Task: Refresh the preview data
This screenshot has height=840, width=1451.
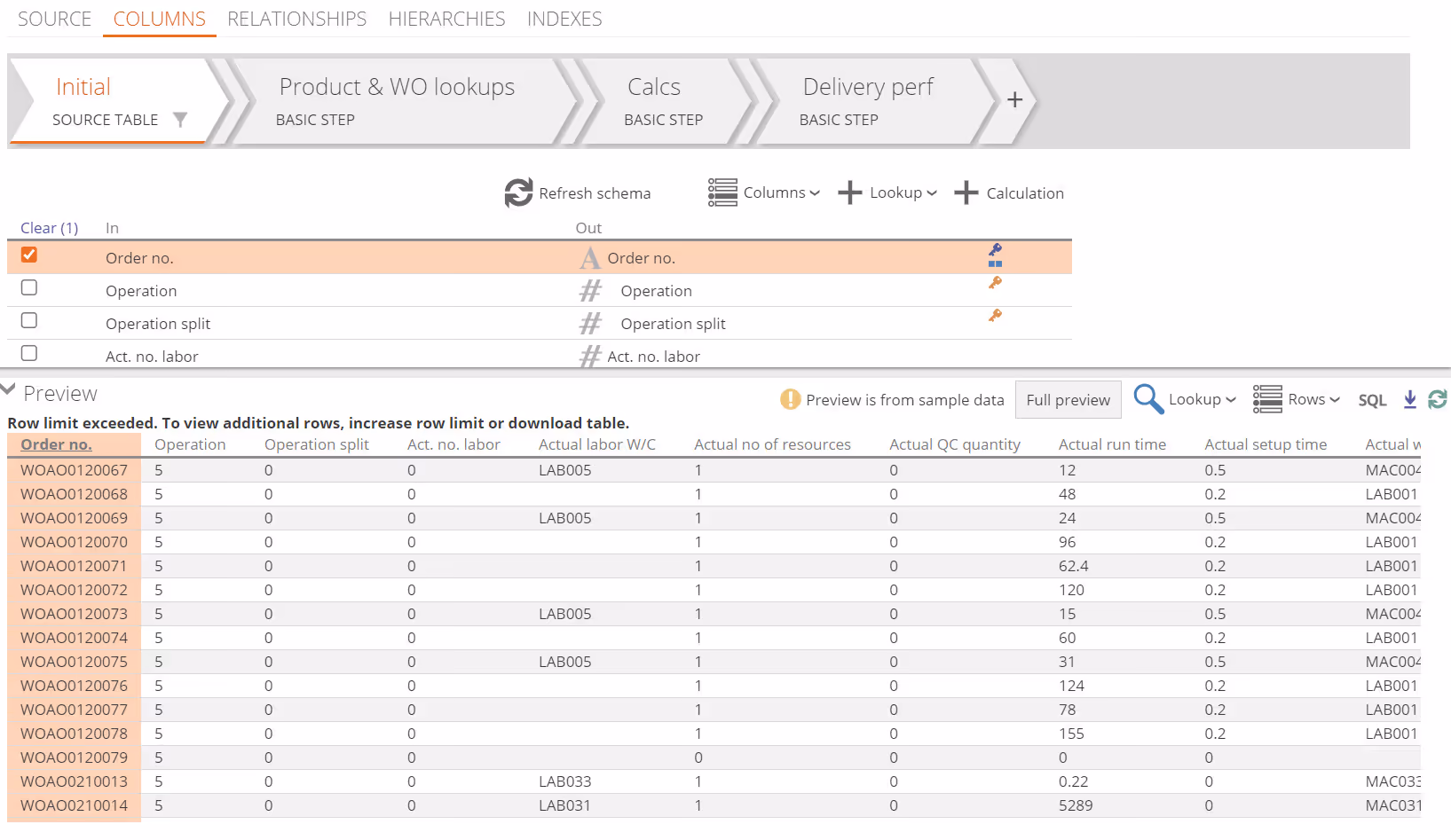Action: pos(1437,400)
